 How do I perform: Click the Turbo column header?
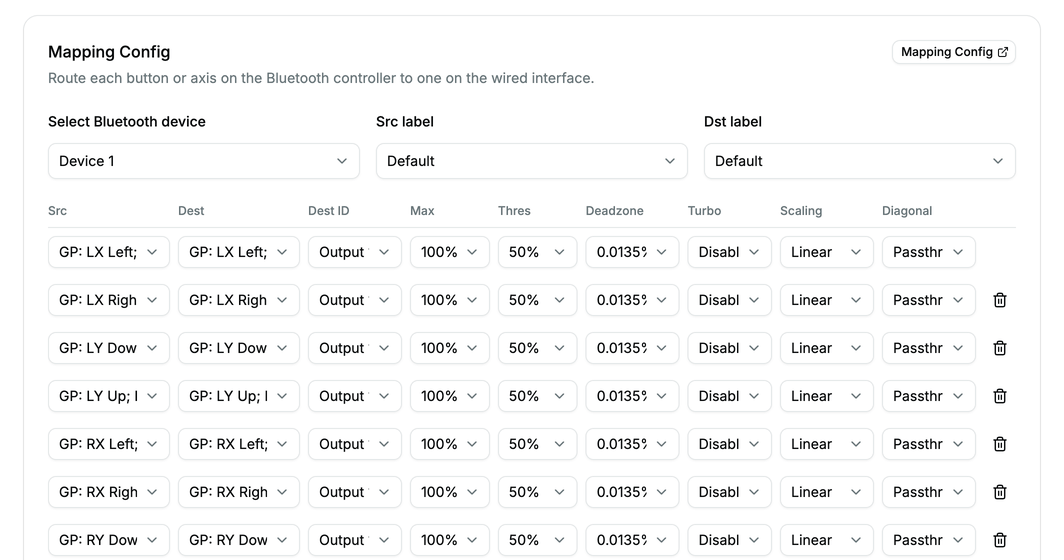(704, 211)
